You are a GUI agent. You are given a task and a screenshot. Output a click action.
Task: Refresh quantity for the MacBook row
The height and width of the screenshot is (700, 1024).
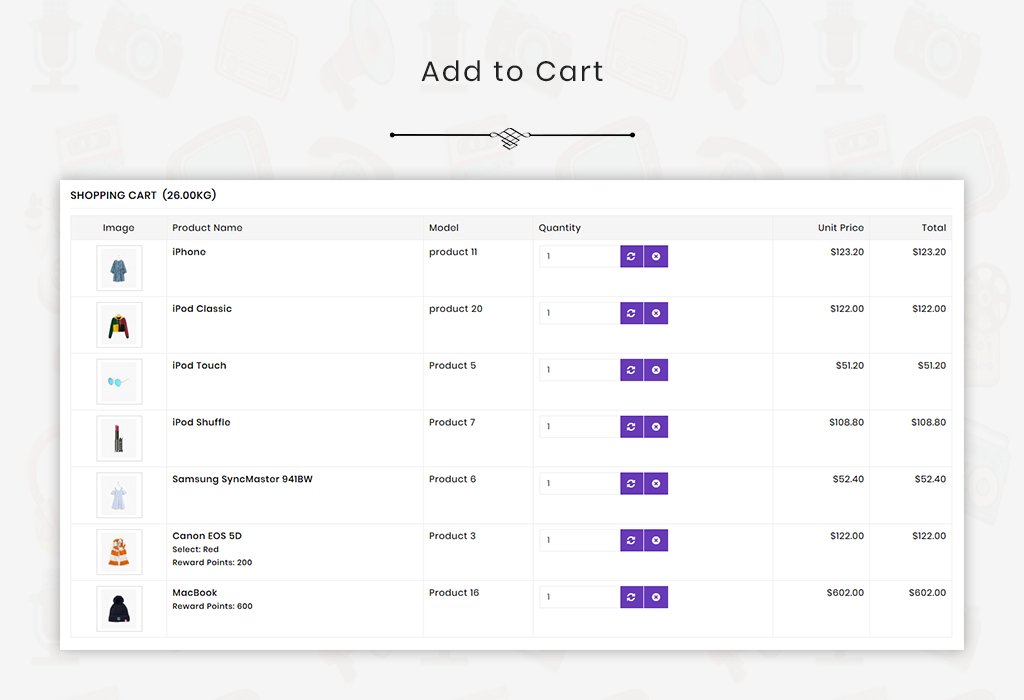(632, 597)
